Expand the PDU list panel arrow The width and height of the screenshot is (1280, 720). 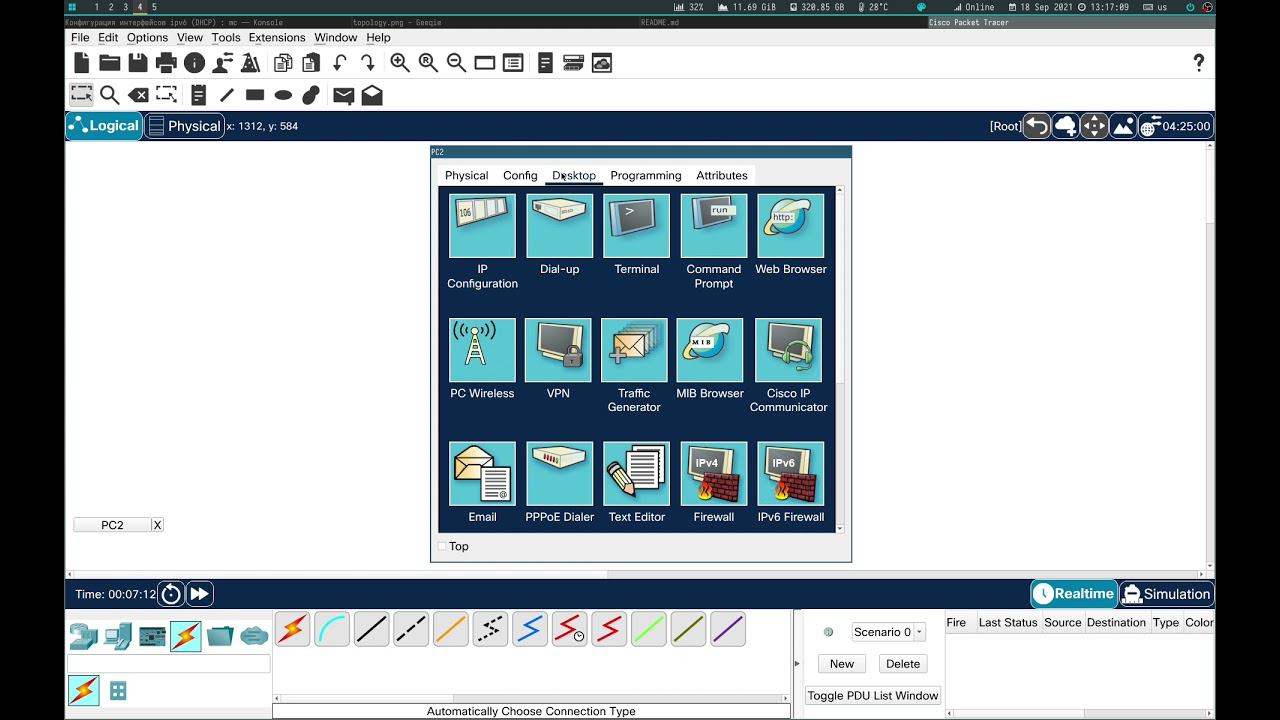(x=797, y=663)
